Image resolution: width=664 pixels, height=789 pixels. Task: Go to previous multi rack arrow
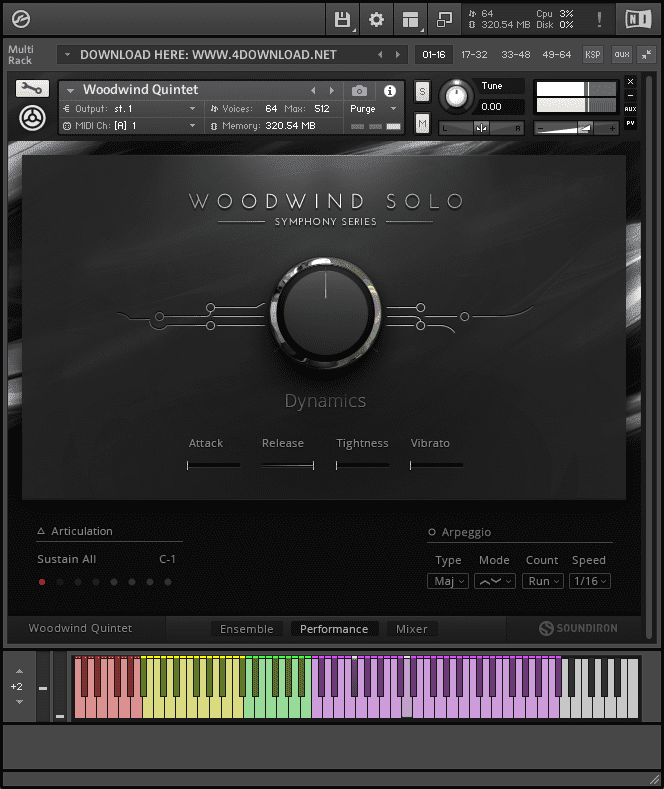pos(380,54)
